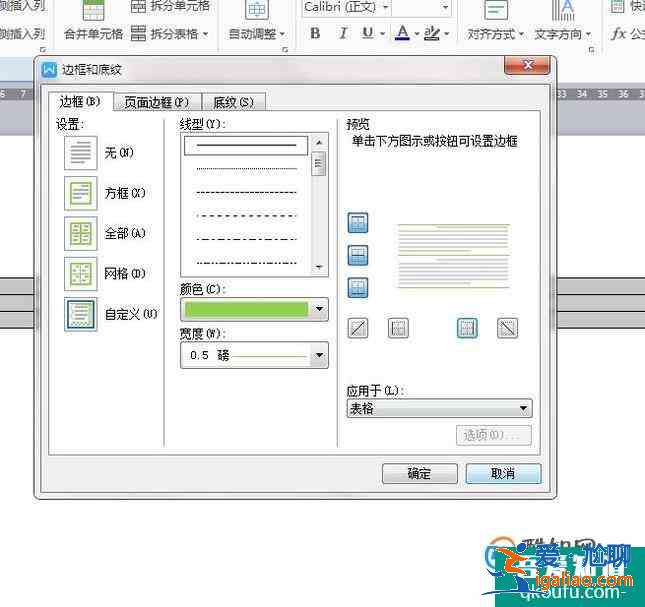Open the underline style dropdown arrow
The height and width of the screenshot is (607, 645).
[x=383, y=34]
